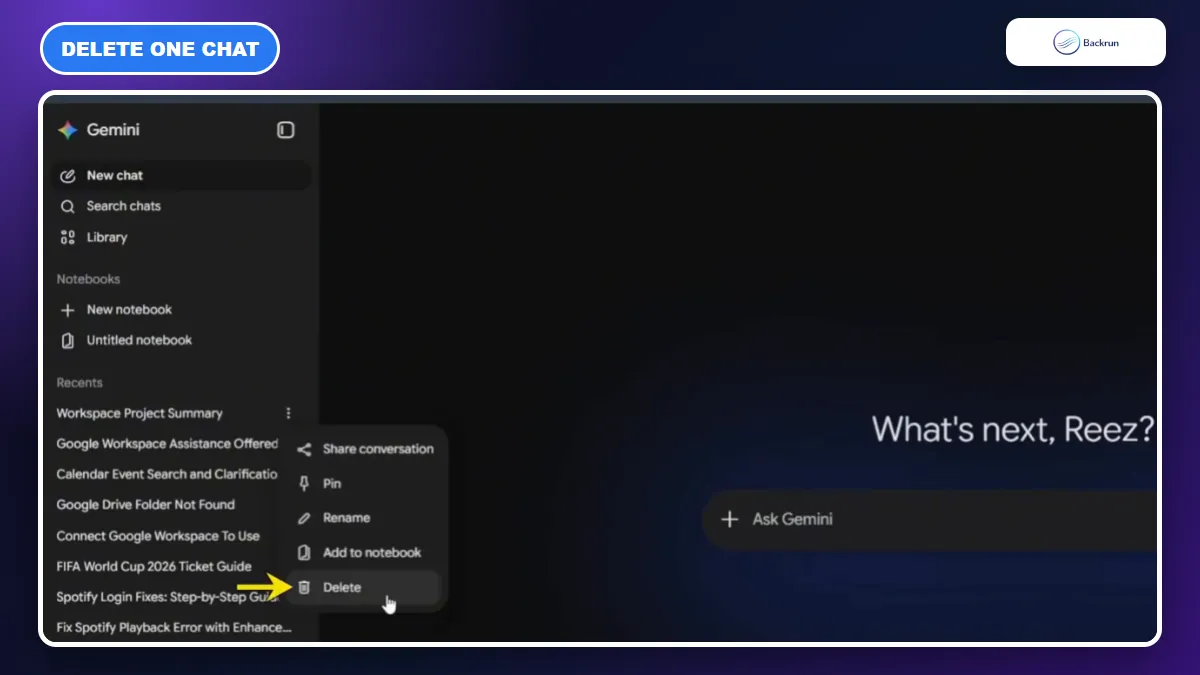
Task: Open Untitled notebook
Action: [181, 341]
